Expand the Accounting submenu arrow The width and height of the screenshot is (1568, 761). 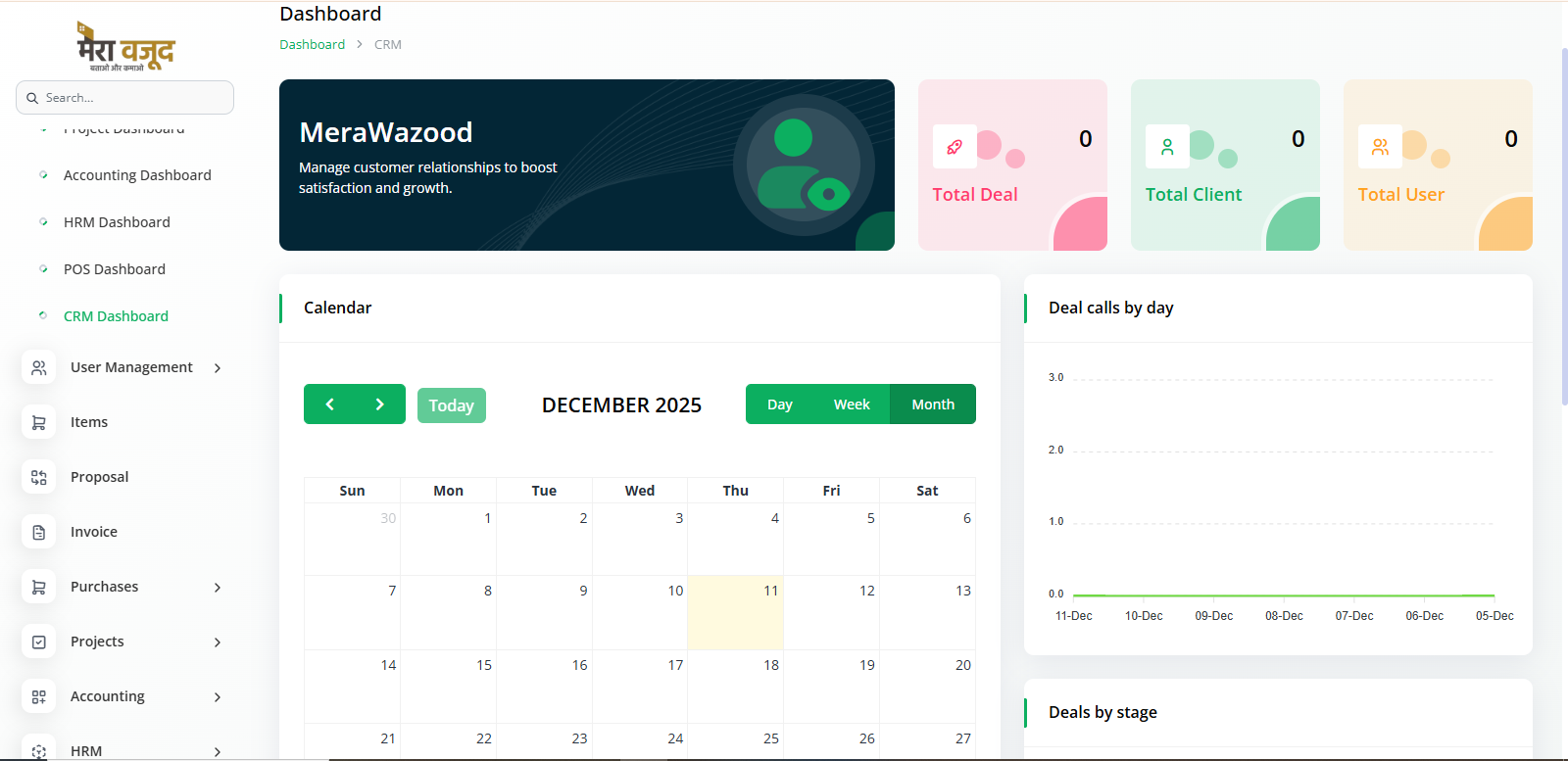tap(218, 697)
